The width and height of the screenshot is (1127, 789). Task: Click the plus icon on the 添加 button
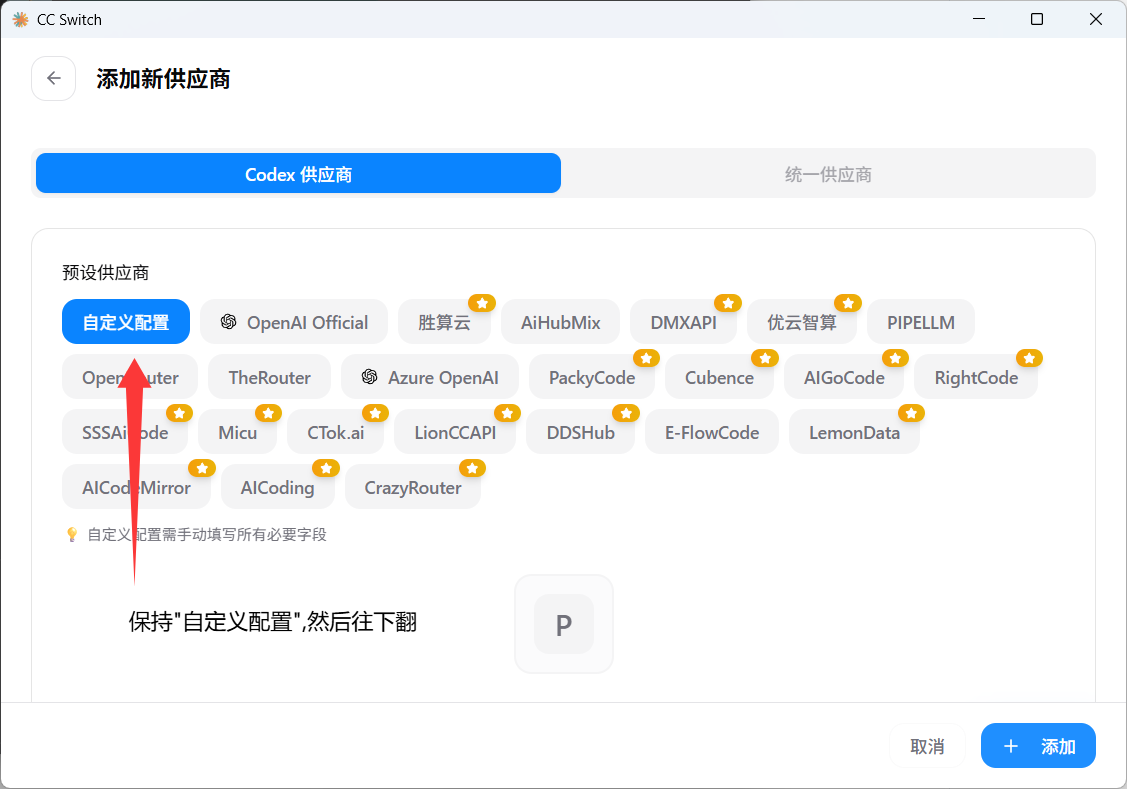coord(1010,746)
